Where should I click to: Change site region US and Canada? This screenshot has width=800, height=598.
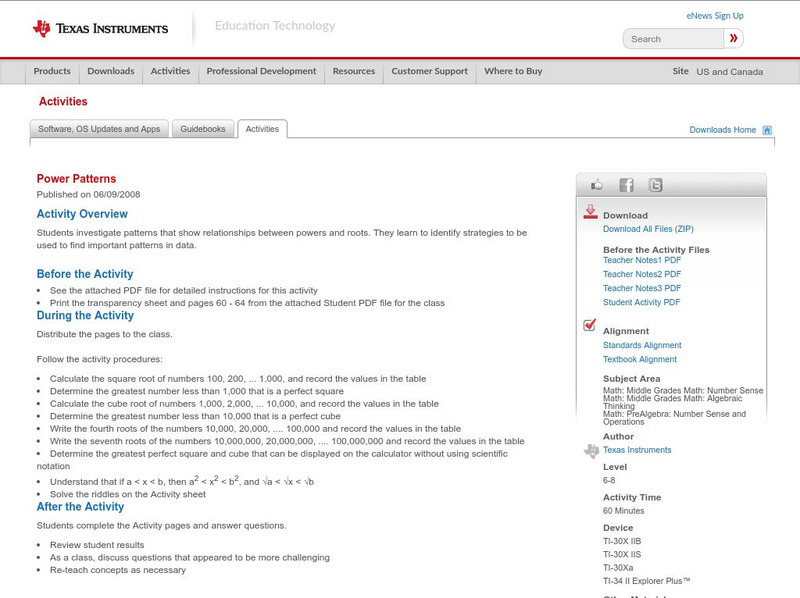[730, 72]
